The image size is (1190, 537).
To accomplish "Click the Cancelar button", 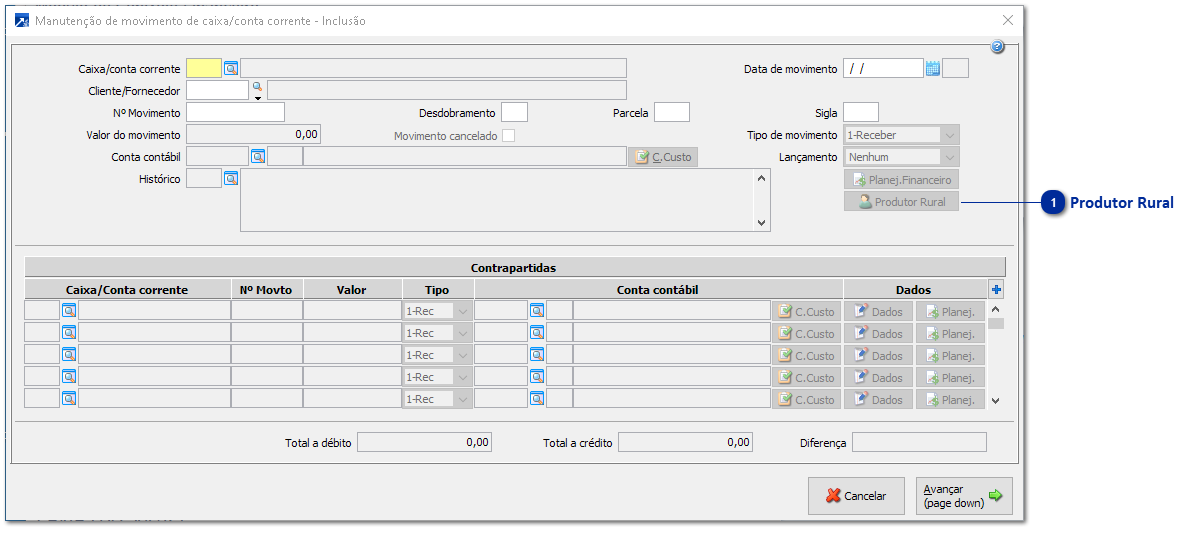I will pyautogui.click(x=856, y=496).
